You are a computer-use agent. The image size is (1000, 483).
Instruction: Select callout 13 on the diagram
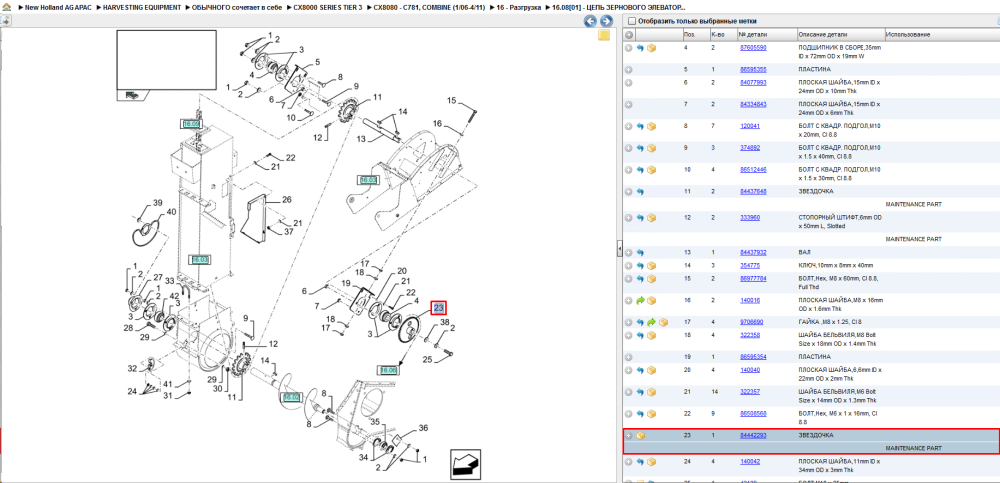(360, 138)
